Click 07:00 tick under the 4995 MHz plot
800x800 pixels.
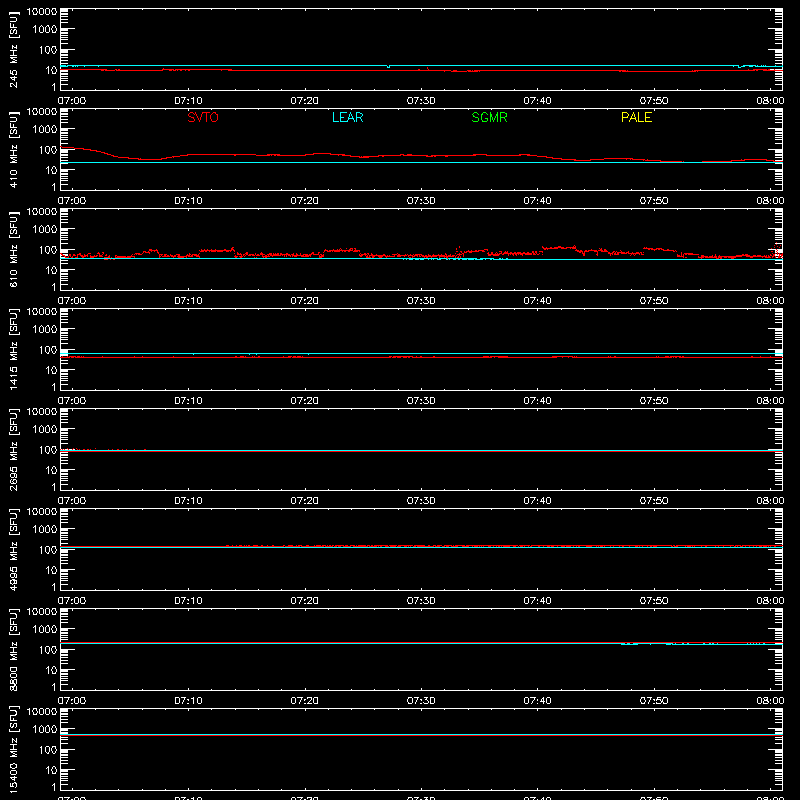click(72, 601)
